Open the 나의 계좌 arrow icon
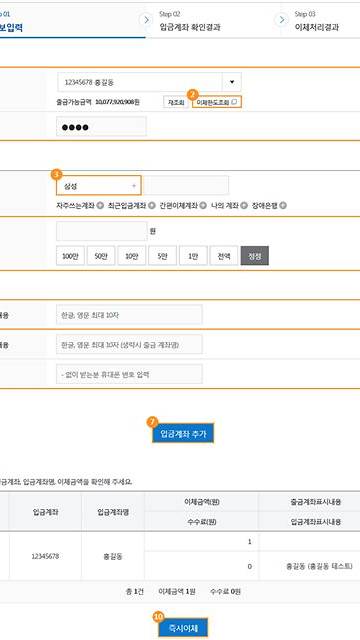The width and height of the screenshot is (360, 640). pos(244,206)
